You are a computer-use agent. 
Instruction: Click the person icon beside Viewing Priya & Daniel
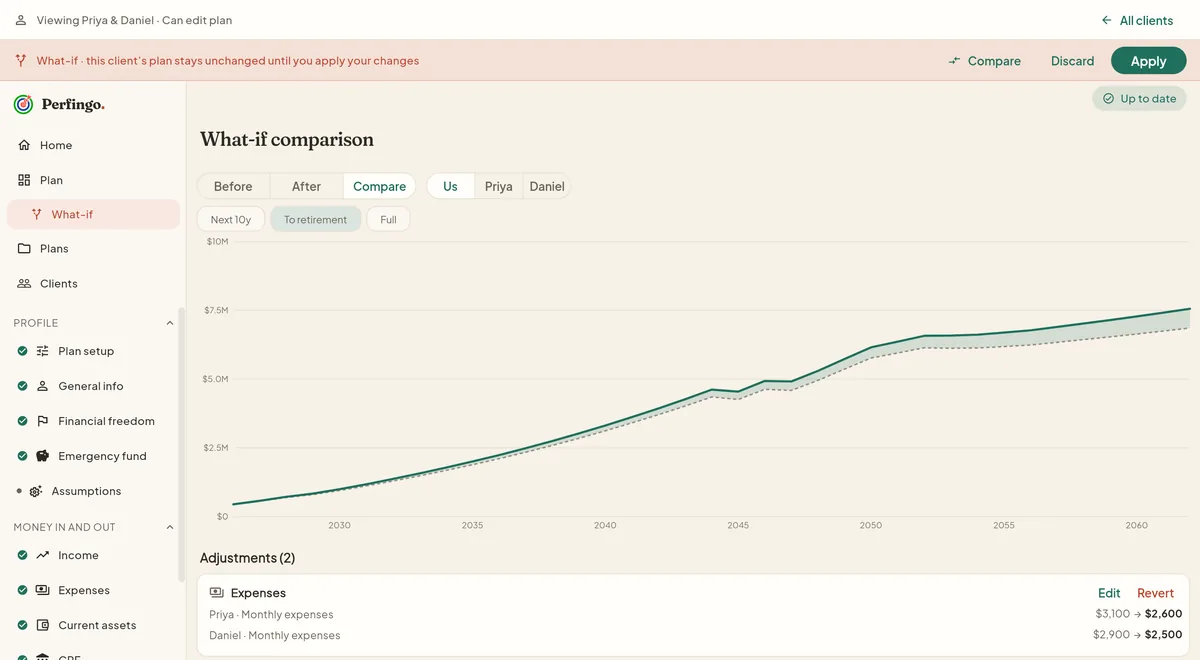(x=20, y=20)
